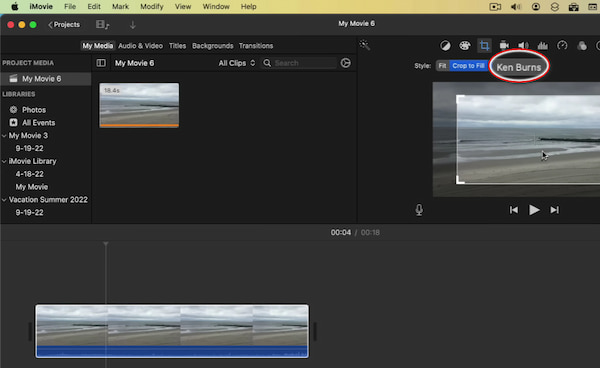Screen dimensions: 600x368
Task: Open the View menu
Action: pos(183,7)
